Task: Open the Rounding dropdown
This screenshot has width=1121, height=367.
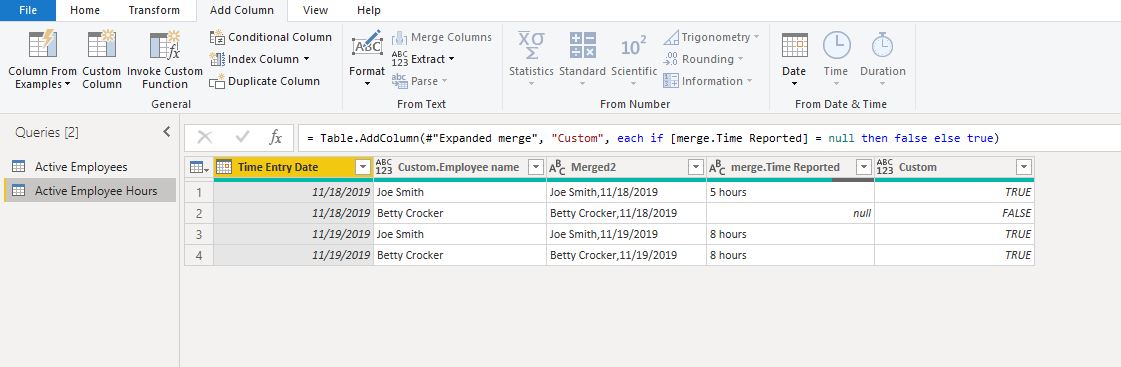Action: [703, 59]
